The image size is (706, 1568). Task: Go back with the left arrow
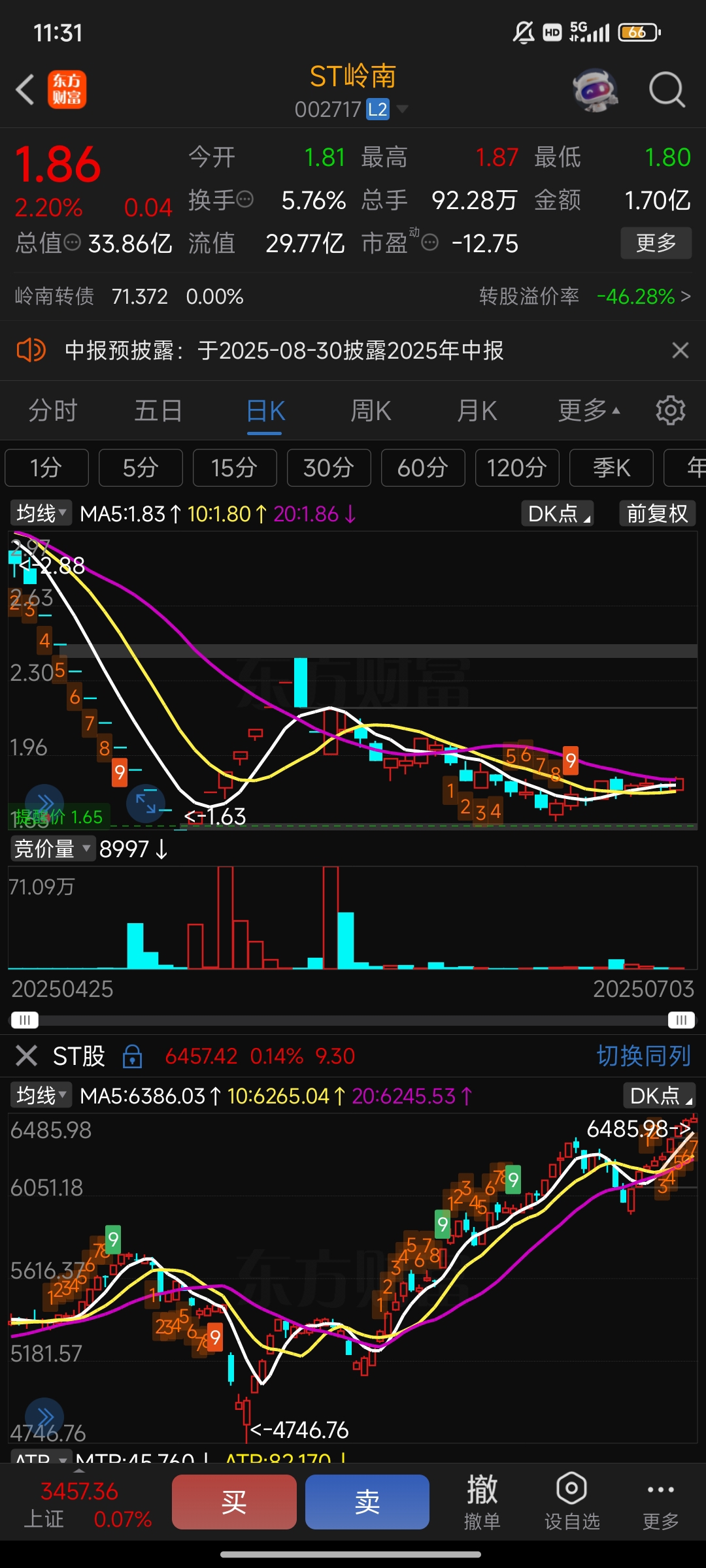pos(25,90)
